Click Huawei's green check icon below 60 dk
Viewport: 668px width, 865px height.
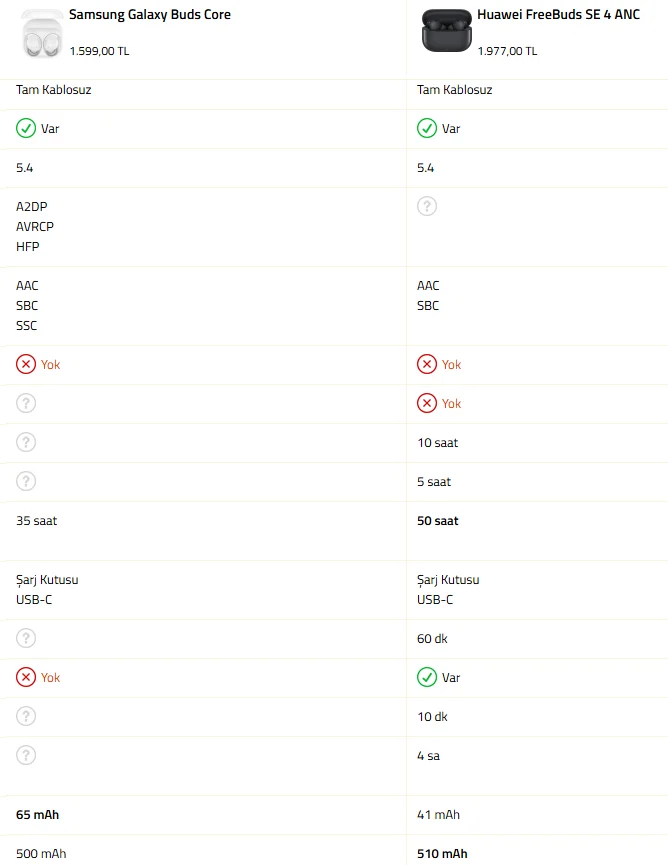427,677
